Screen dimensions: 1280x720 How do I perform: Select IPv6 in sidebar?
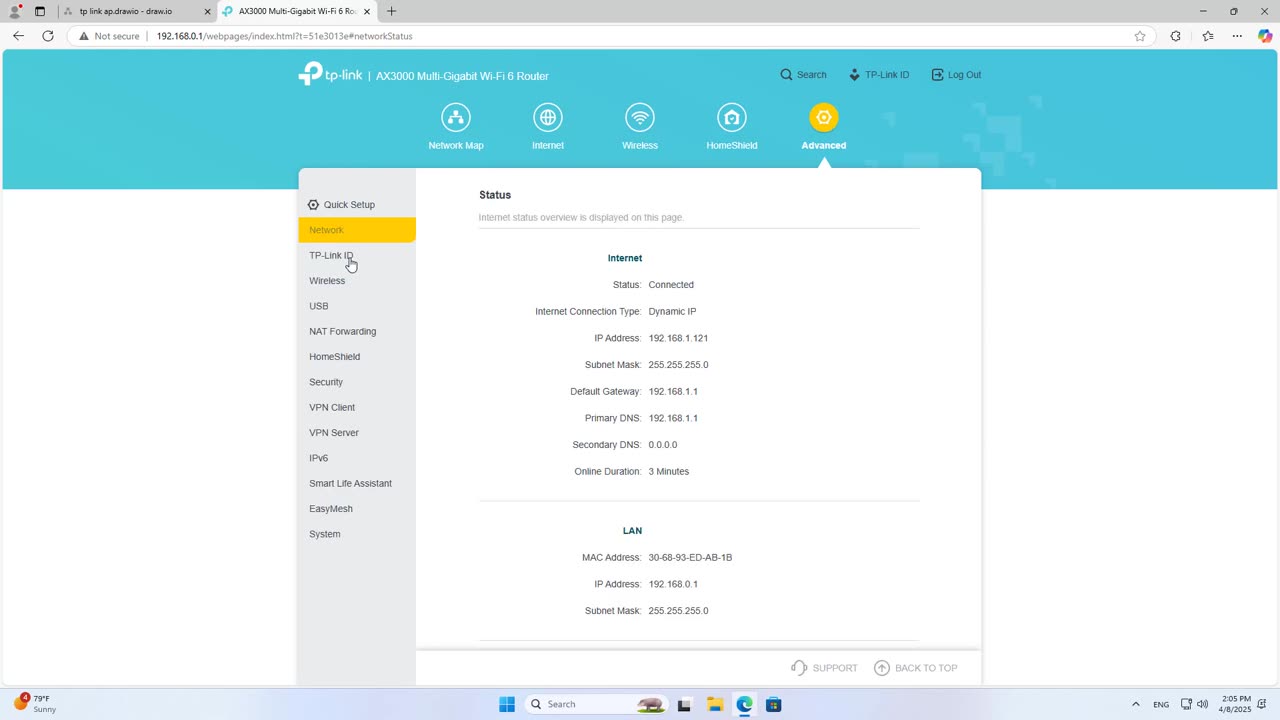[x=357, y=458]
